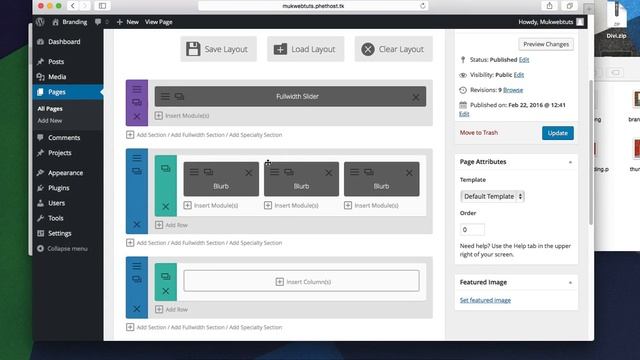The height and width of the screenshot is (360, 640).
Task: Collapse the Featured Image panel
Action: 570,282
